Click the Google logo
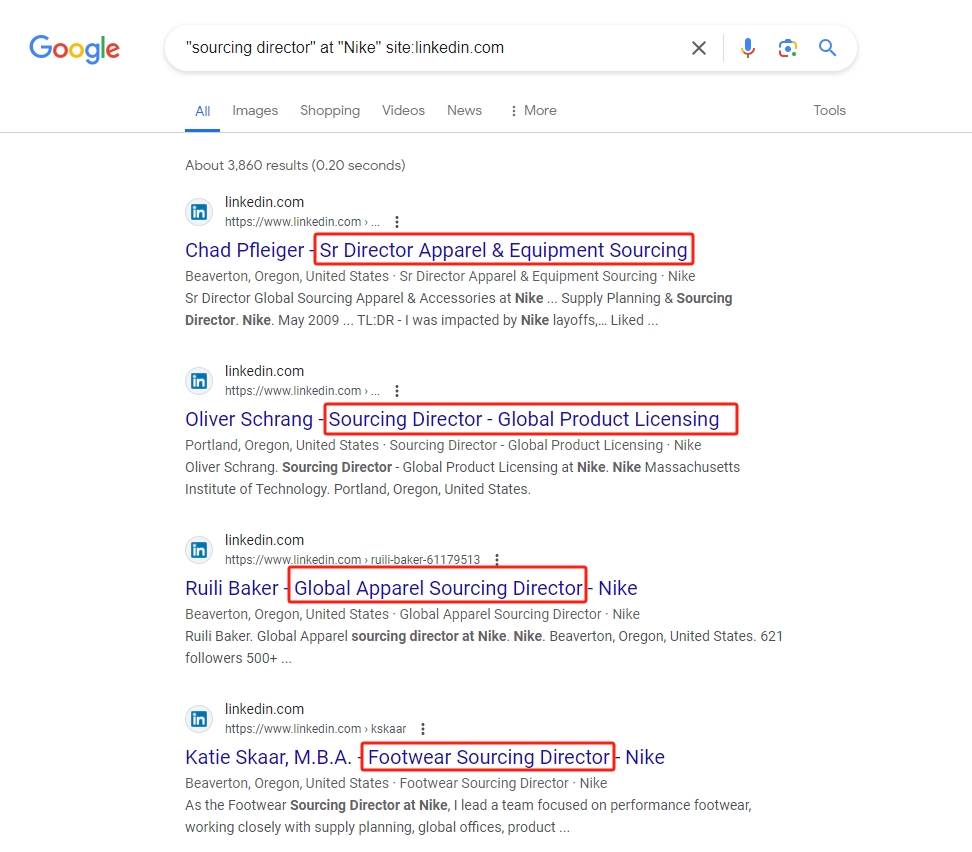The width and height of the screenshot is (972, 852). pos(74,48)
